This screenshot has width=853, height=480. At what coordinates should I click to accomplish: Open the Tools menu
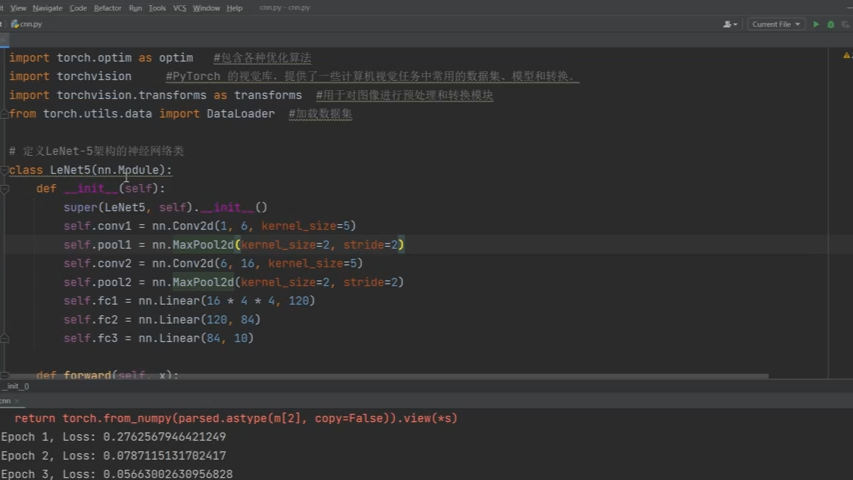(157, 8)
